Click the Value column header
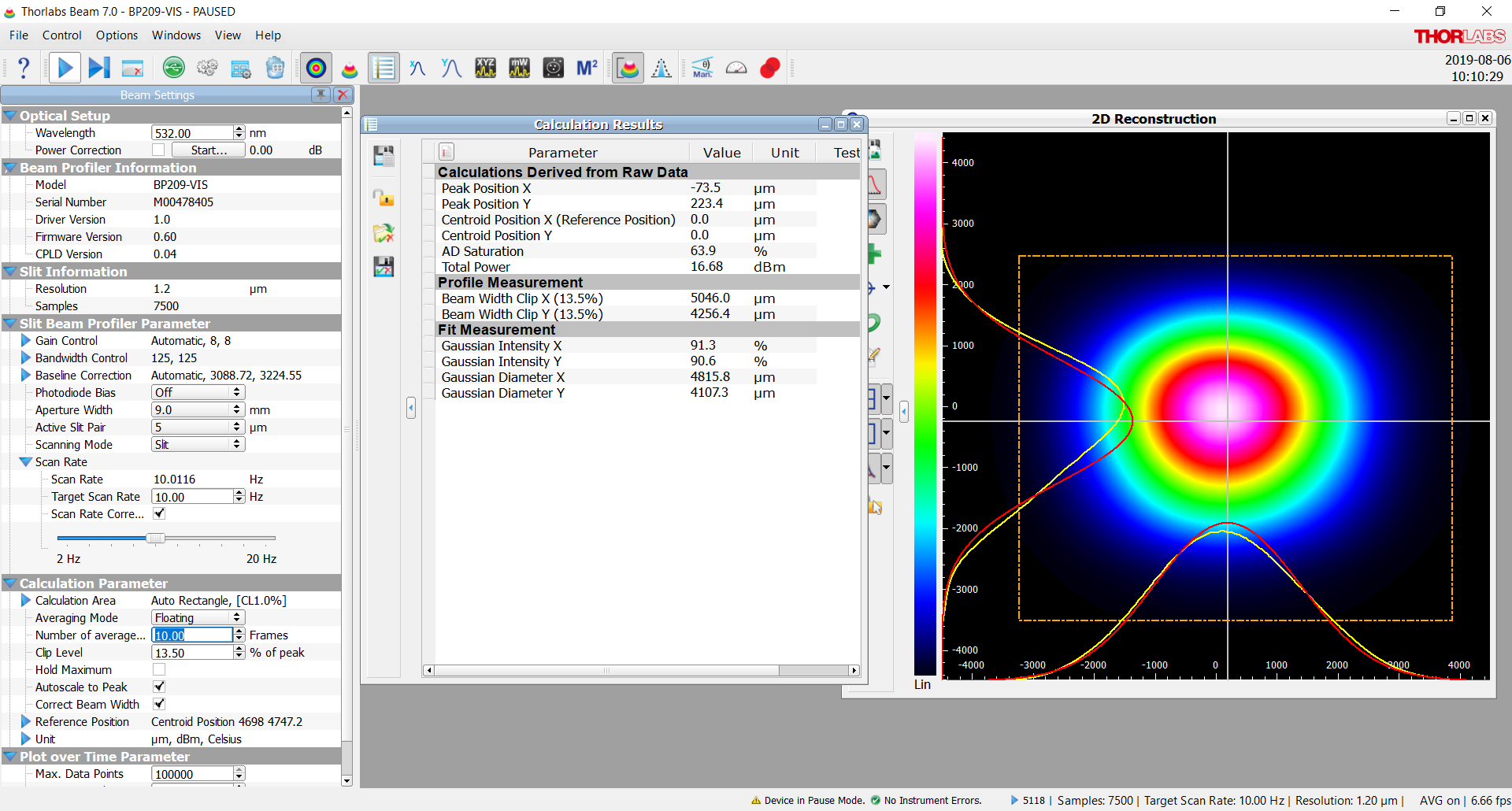The height and width of the screenshot is (811, 1512). (721, 153)
